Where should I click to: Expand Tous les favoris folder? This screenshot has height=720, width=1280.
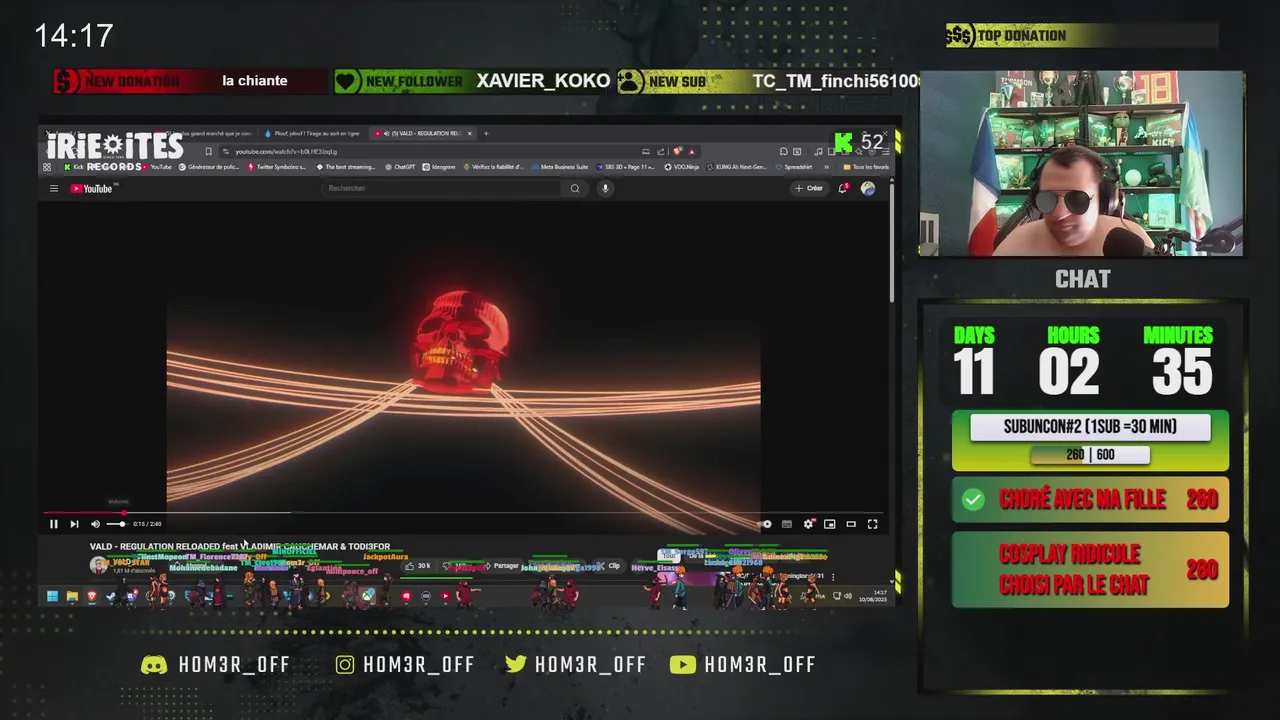[x=866, y=167]
